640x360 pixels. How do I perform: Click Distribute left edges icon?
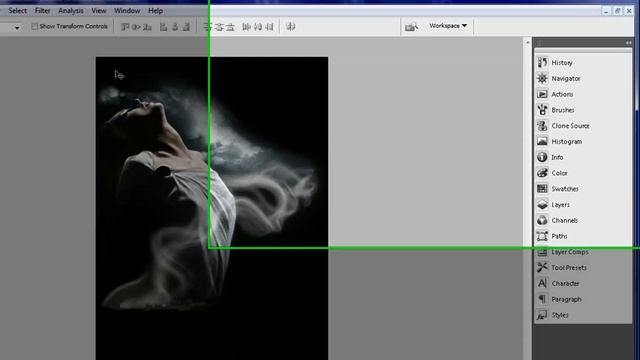246,27
